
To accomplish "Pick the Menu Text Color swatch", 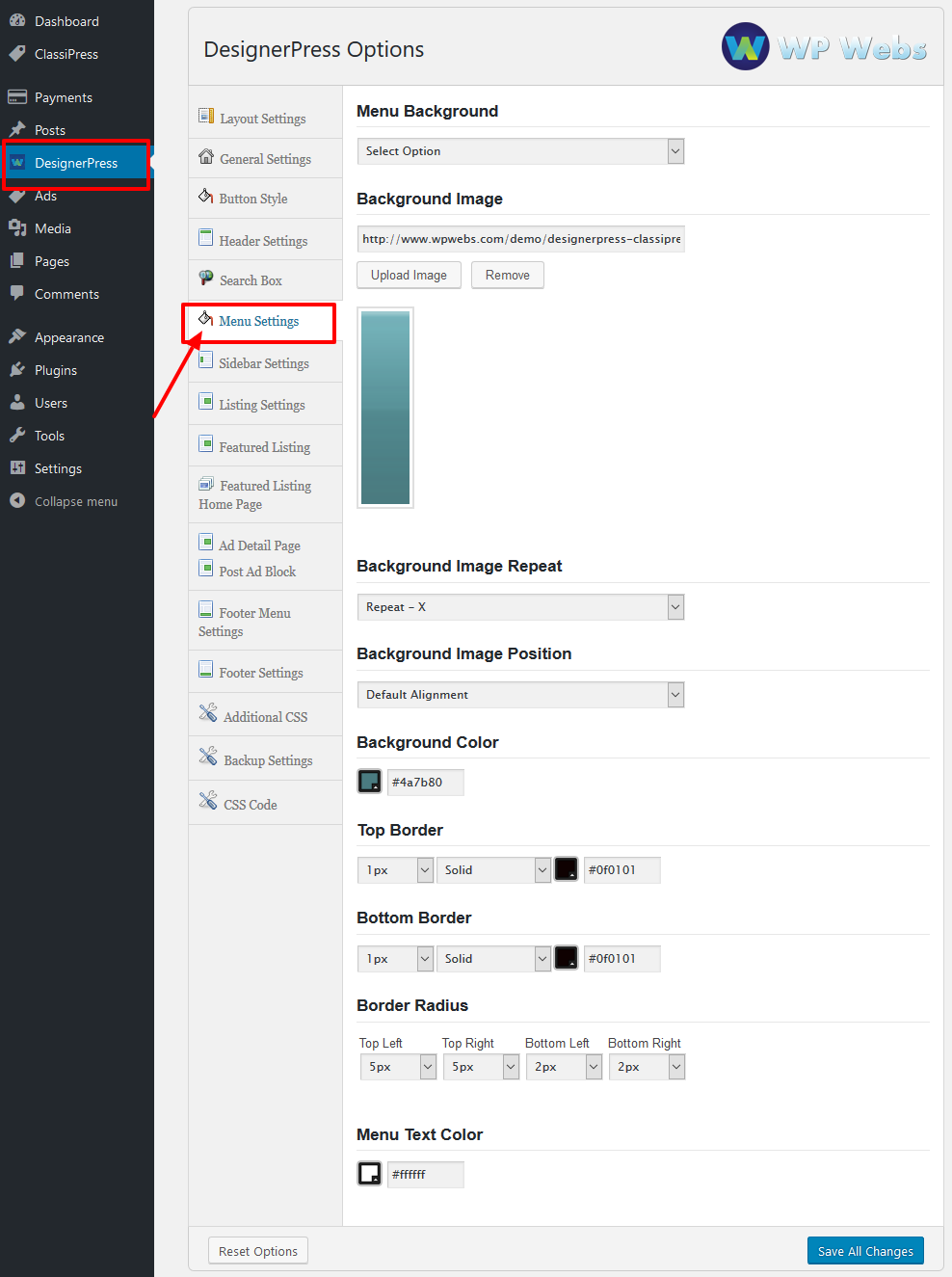I will tap(370, 1173).
